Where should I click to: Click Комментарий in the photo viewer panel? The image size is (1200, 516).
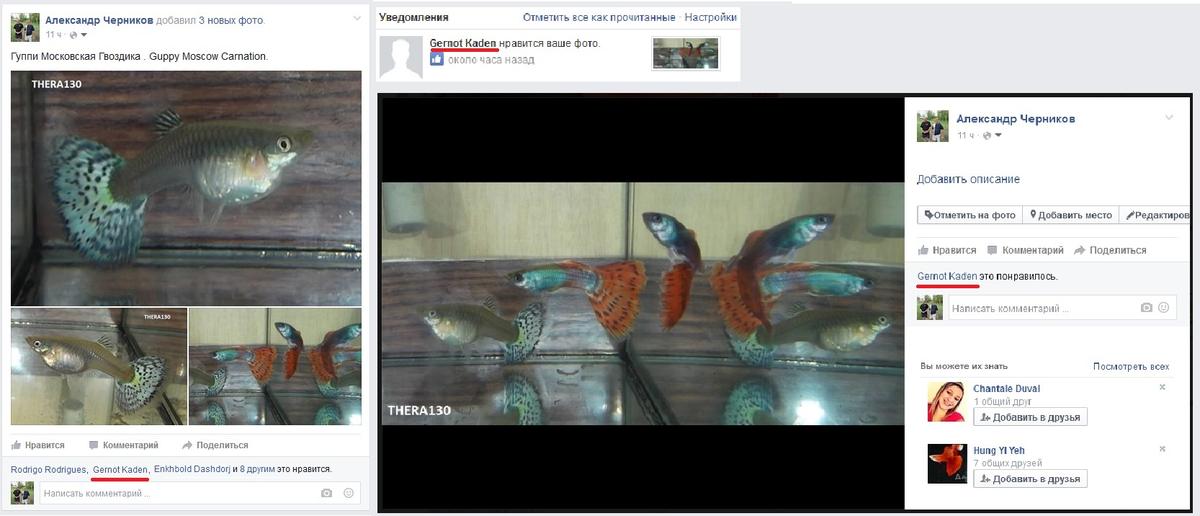[x=1025, y=250]
